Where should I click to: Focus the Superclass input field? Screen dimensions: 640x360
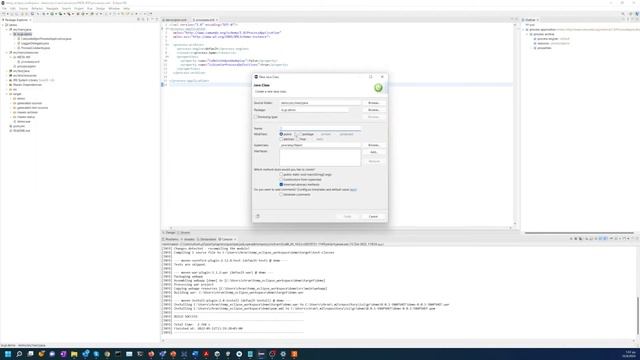pyautogui.click(x=320, y=145)
